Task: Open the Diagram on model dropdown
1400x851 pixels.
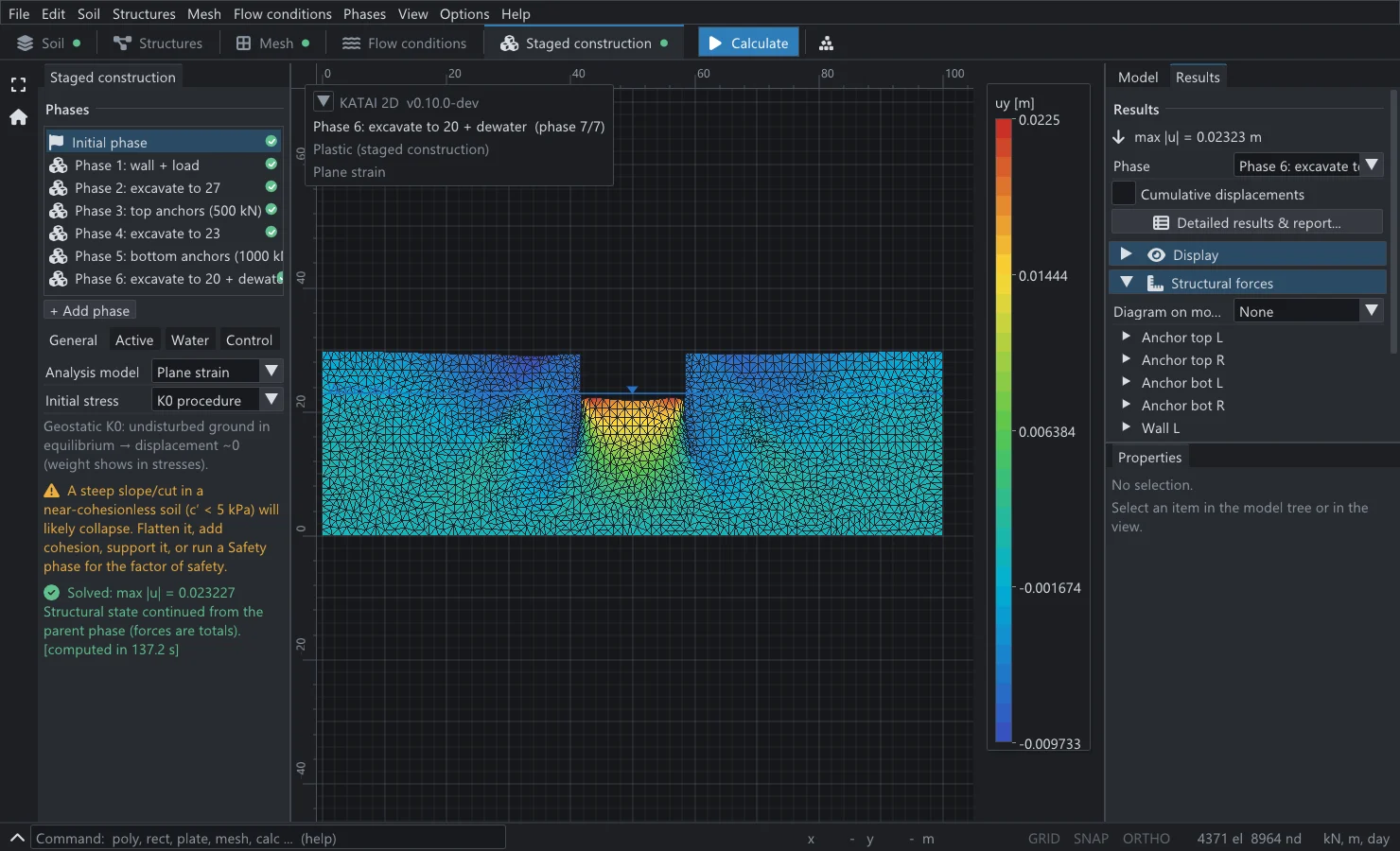Action: click(x=1308, y=311)
